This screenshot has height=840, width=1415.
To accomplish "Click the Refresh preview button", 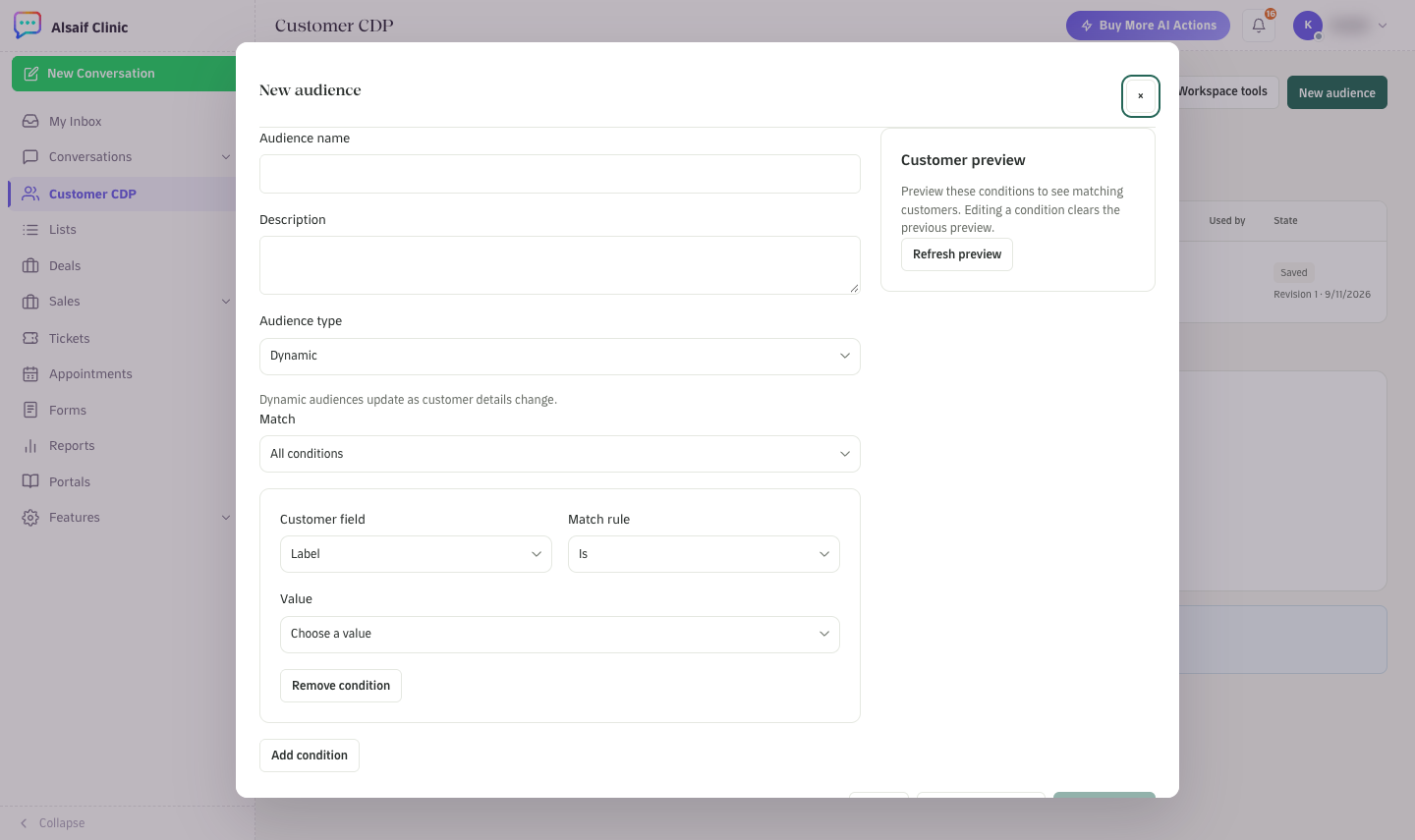I will (957, 254).
